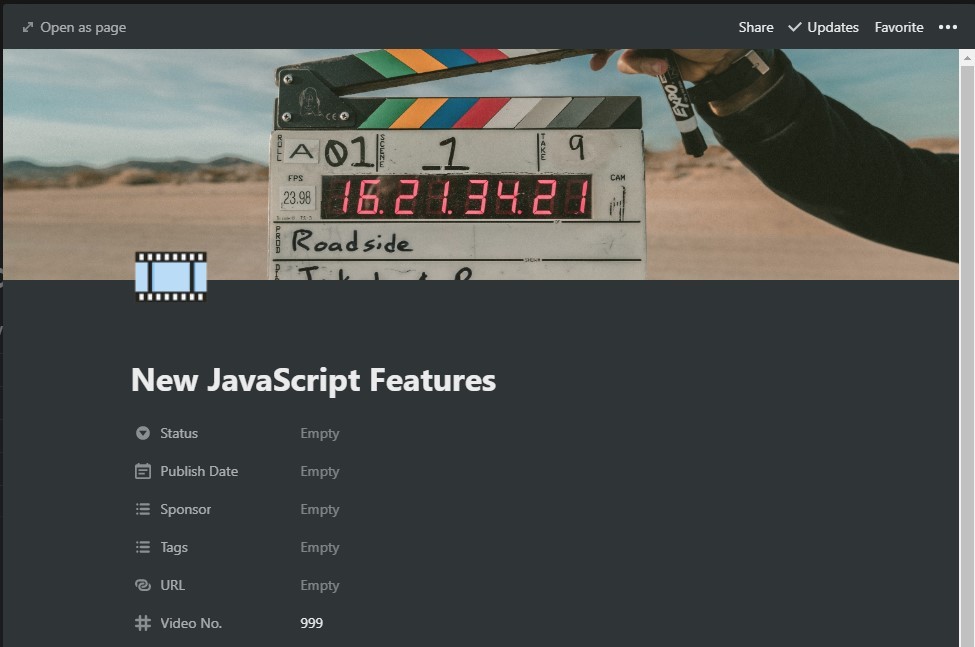
Task: Click the Share button
Action: [755, 27]
